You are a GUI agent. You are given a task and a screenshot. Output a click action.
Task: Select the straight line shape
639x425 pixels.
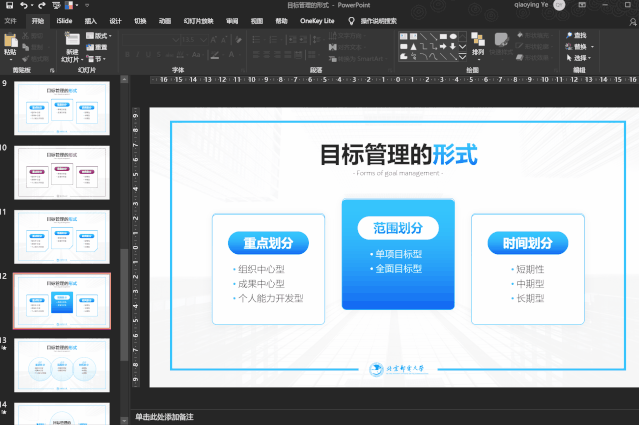coord(423,36)
